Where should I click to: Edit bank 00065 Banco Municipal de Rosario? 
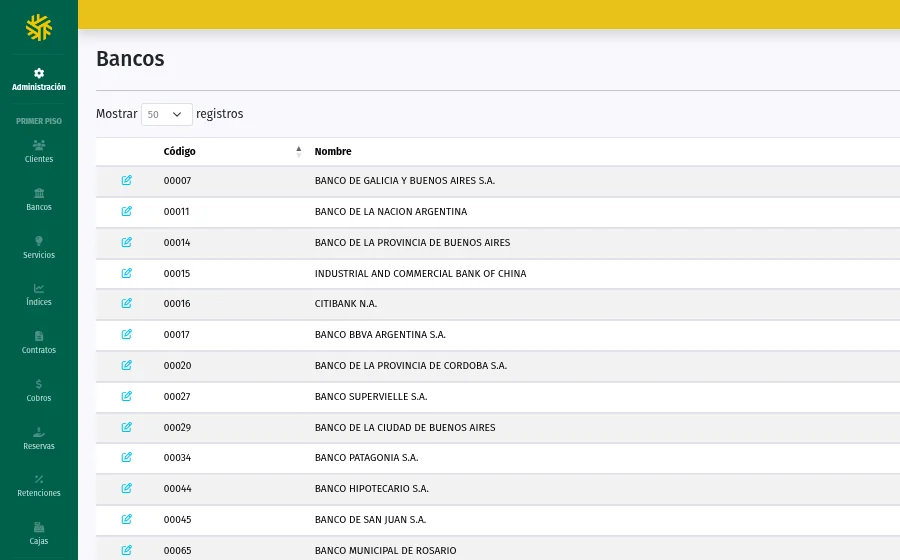coord(127,550)
